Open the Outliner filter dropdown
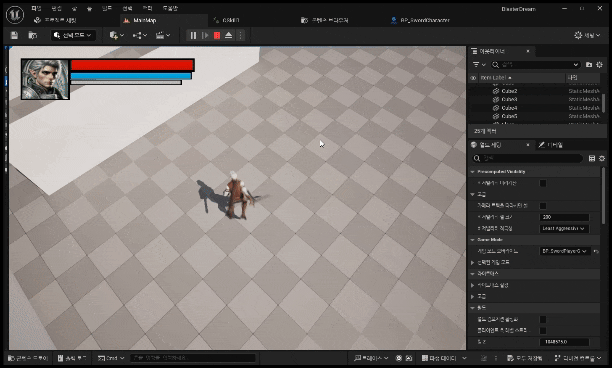612x368 pixels. pos(479,65)
